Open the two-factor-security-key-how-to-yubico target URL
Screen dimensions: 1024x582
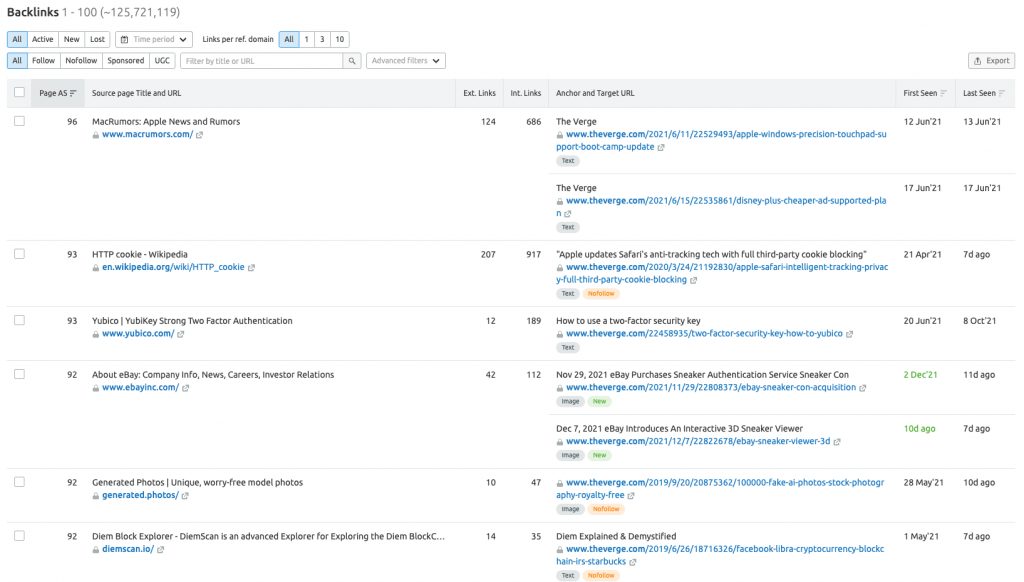click(704, 334)
